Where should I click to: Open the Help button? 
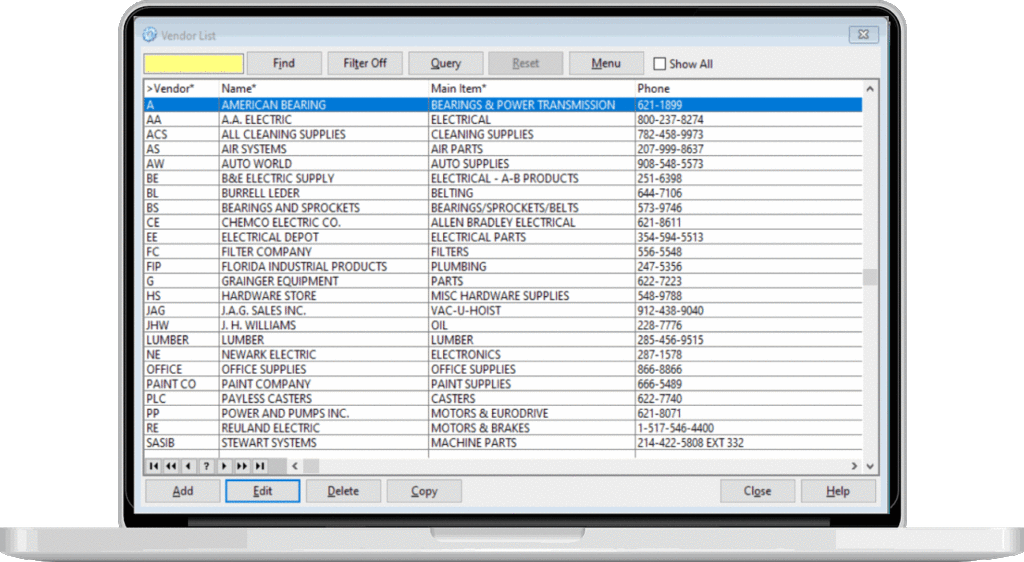coord(838,491)
